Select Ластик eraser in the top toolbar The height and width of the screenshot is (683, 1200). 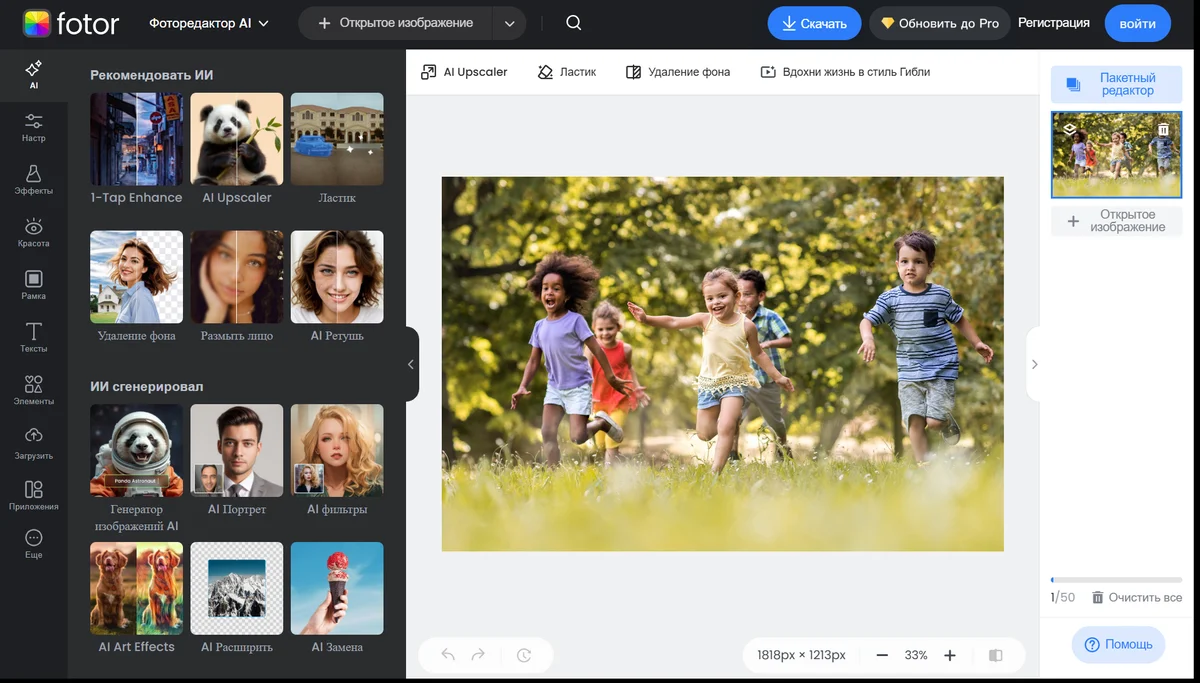[x=567, y=72]
